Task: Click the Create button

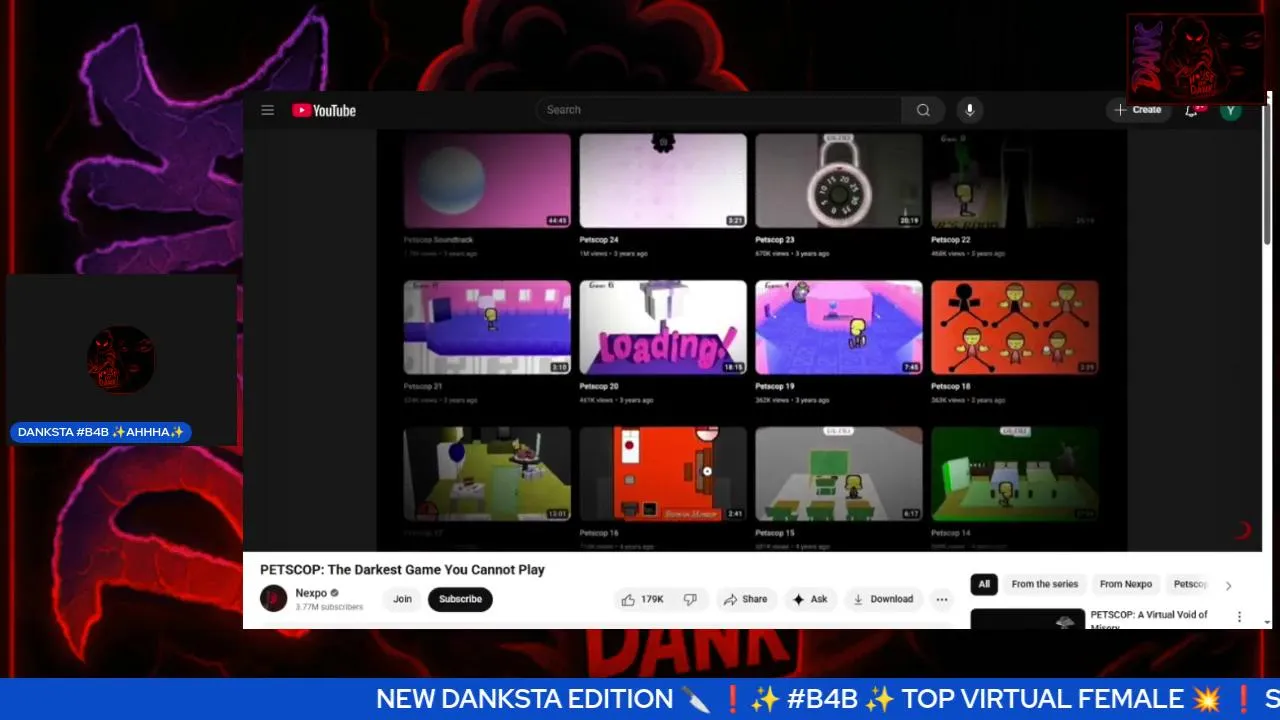Action: (1138, 110)
